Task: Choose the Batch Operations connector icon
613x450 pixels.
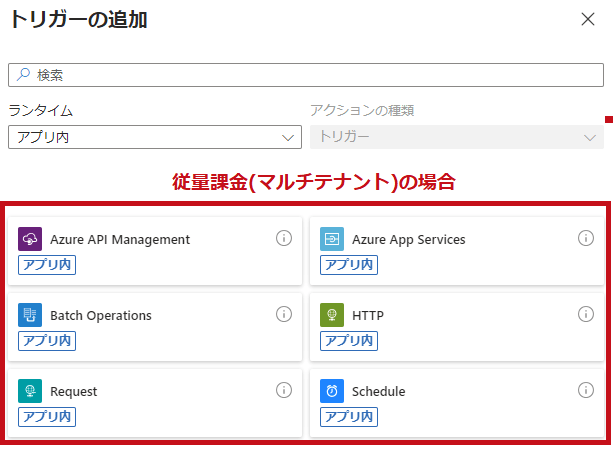Action: pos(30,315)
